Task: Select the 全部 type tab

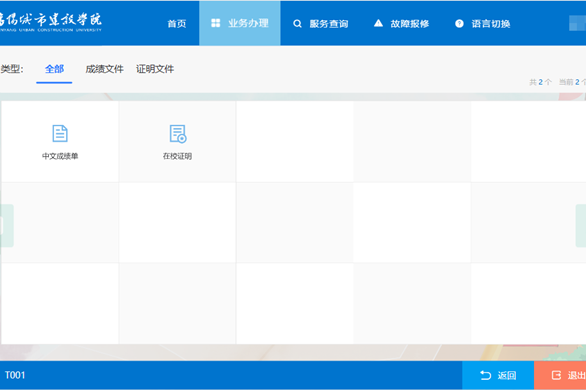Action: (x=54, y=69)
